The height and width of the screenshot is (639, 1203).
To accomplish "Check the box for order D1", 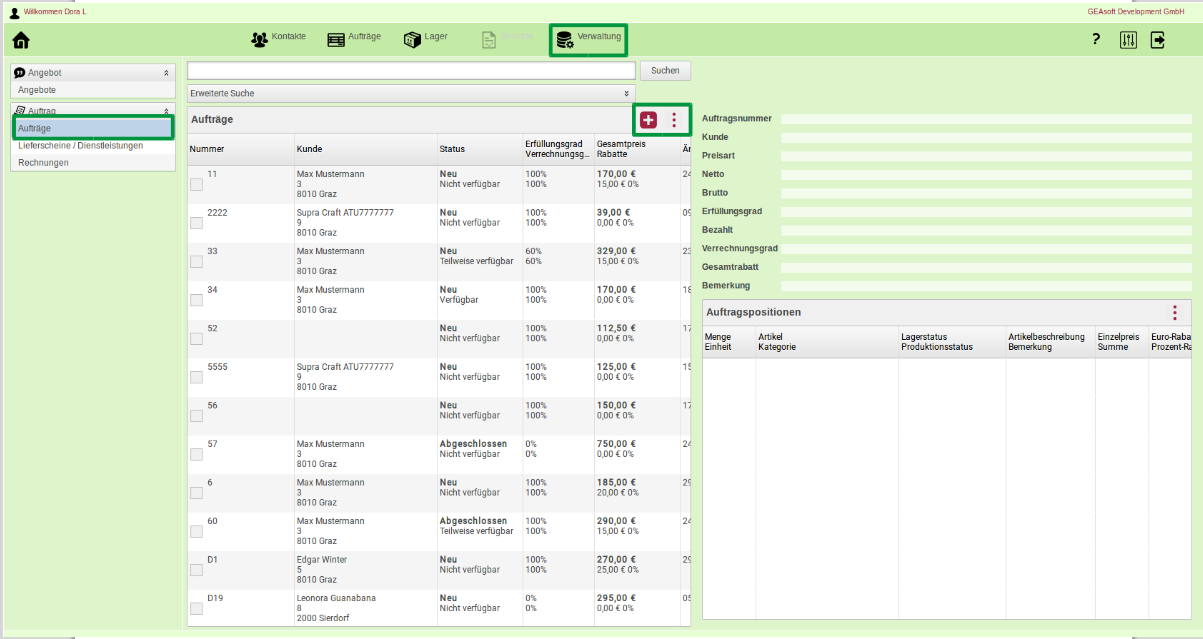I will tap(197, 570).
